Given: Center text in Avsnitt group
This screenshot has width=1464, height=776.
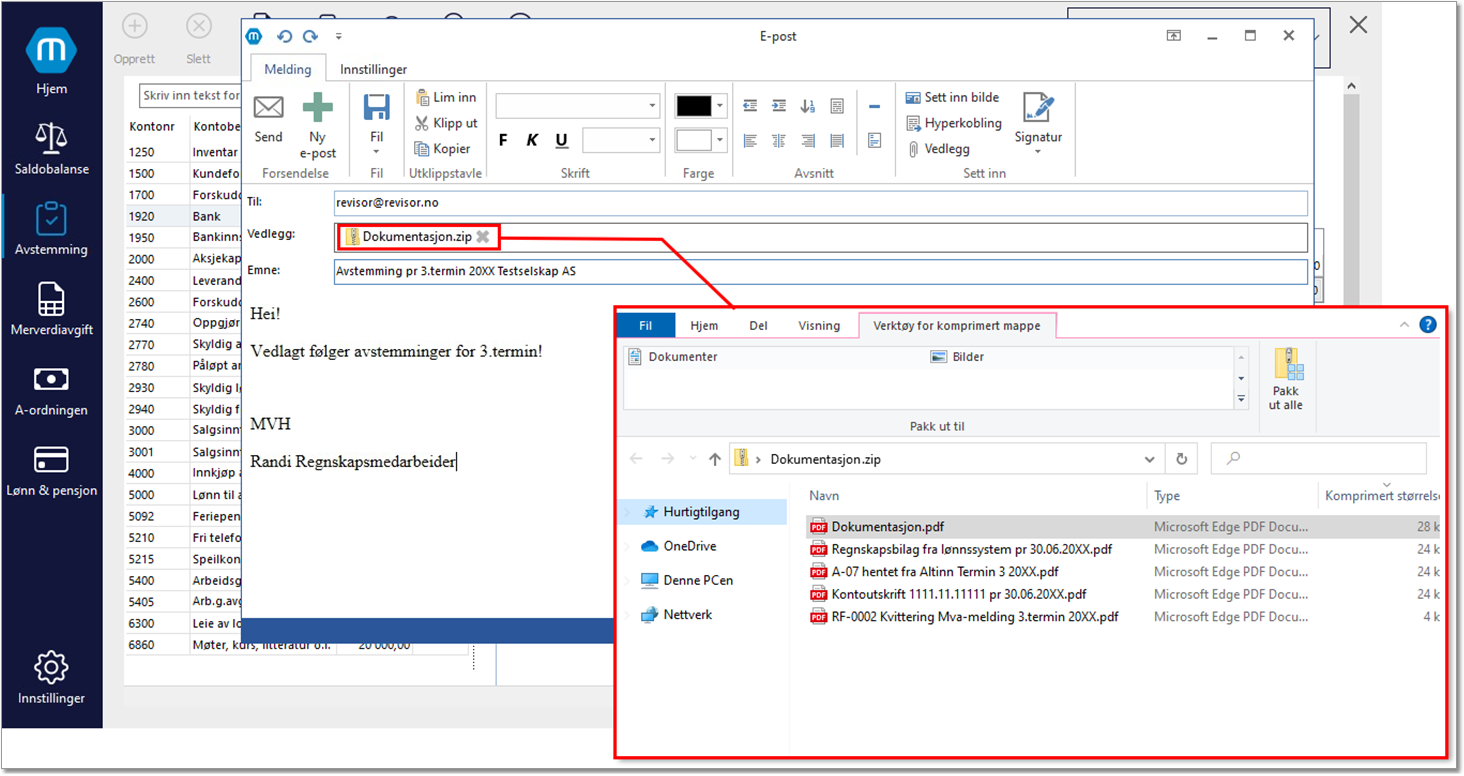Looking at the screenshot, I should pos(779,140).
